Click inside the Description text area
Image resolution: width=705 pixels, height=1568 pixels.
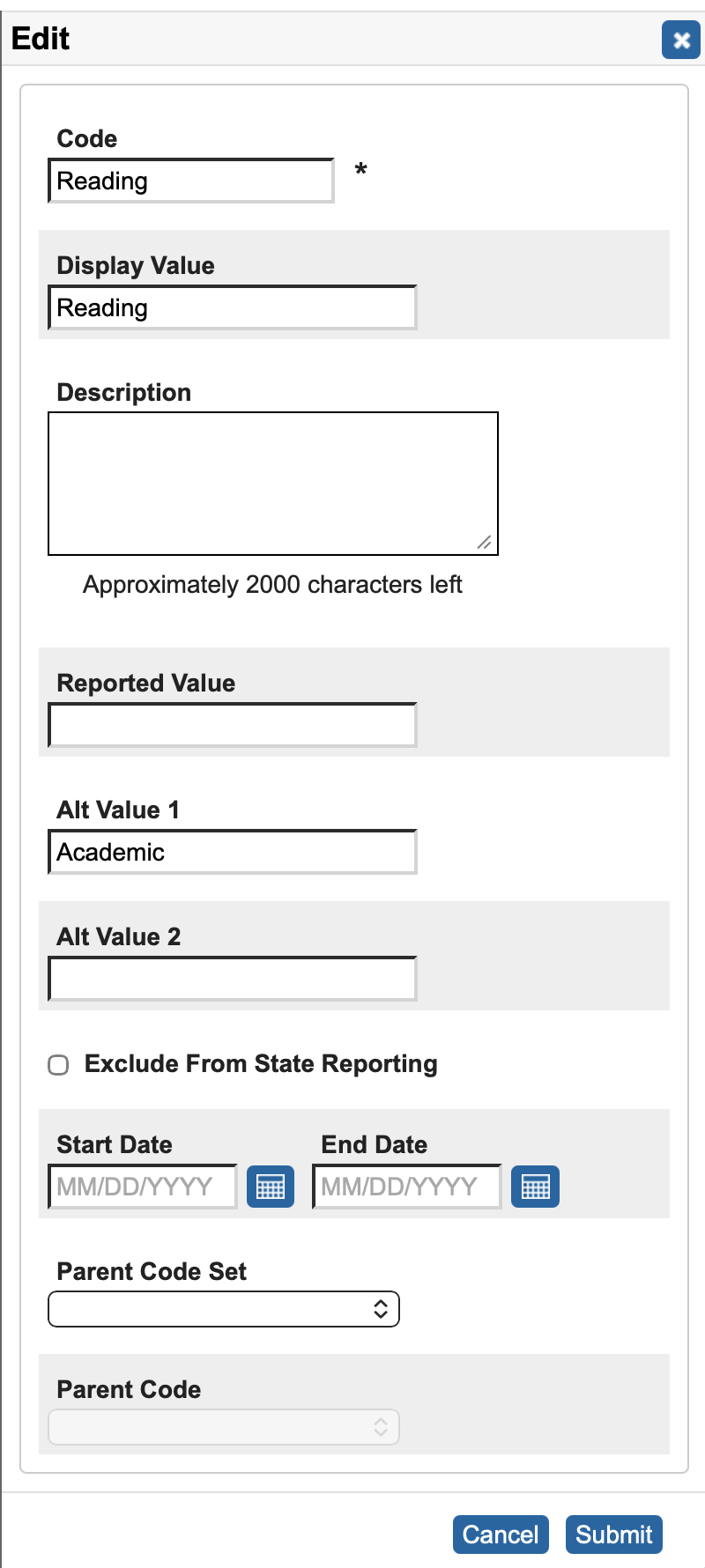point(273,483)
